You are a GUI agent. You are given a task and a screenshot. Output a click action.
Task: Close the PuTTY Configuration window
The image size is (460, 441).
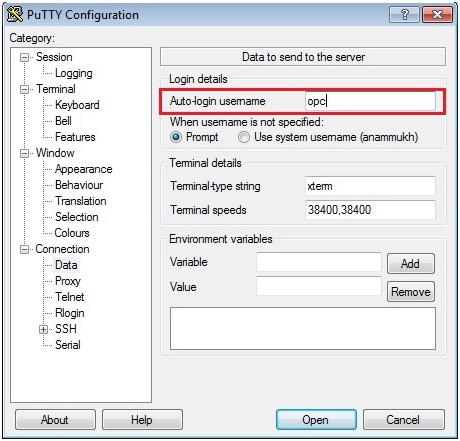[x=437, y=14]
